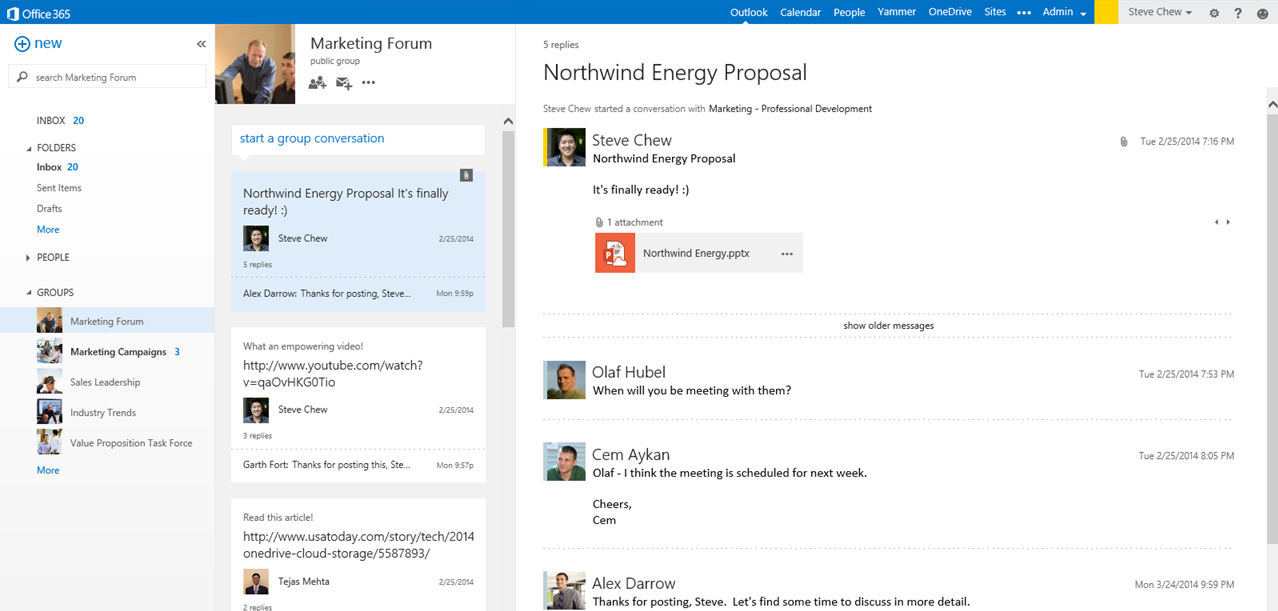Collapse the left navigation pane chevron
1278x611 pixels.
point(201,44)
